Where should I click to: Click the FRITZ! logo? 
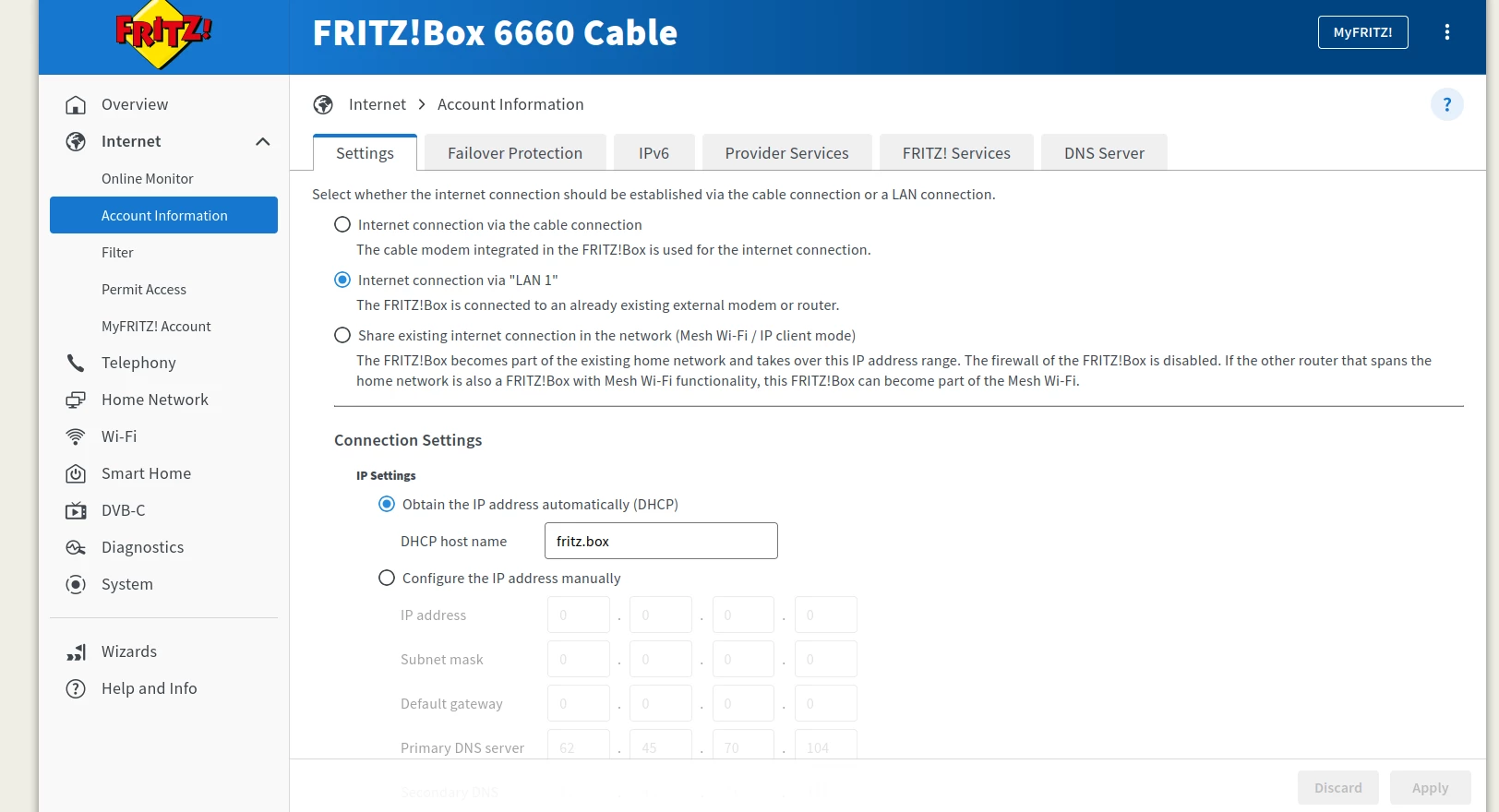163,35
